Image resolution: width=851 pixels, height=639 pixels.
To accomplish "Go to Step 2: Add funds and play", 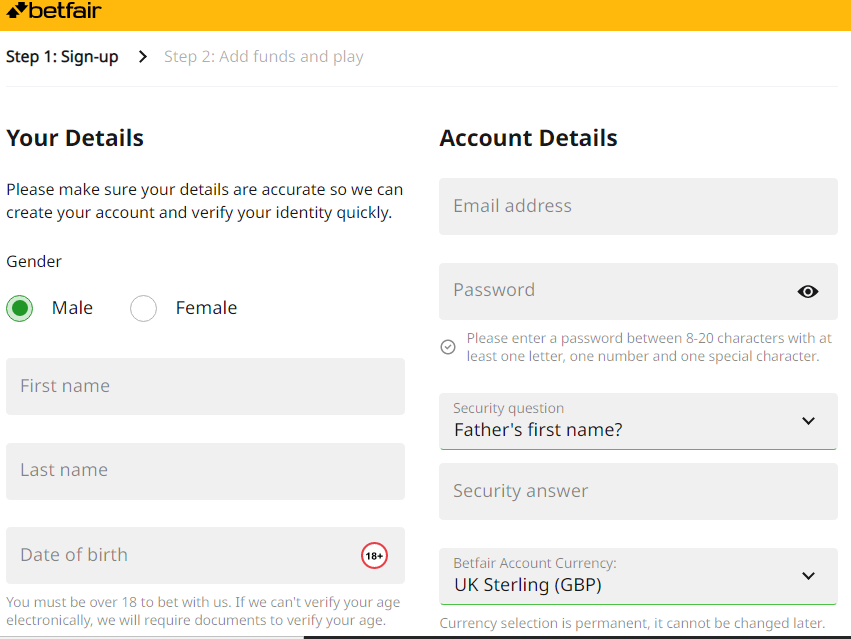I will [264, 56].
